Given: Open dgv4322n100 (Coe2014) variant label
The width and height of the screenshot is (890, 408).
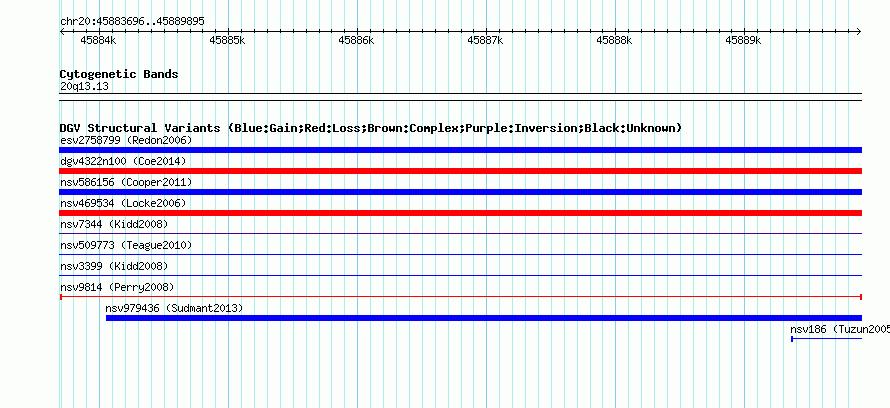Looking at the screenshot, I should pos(123,161).
